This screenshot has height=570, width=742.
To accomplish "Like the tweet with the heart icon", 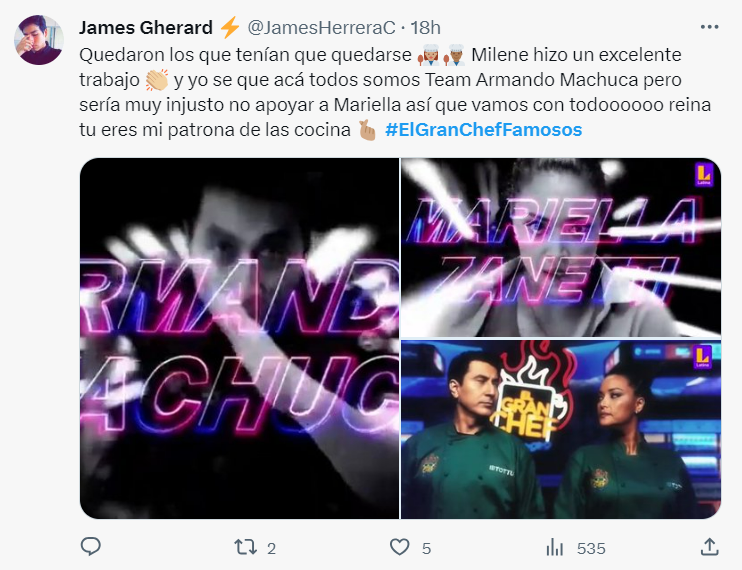I will tap(399, 547).
